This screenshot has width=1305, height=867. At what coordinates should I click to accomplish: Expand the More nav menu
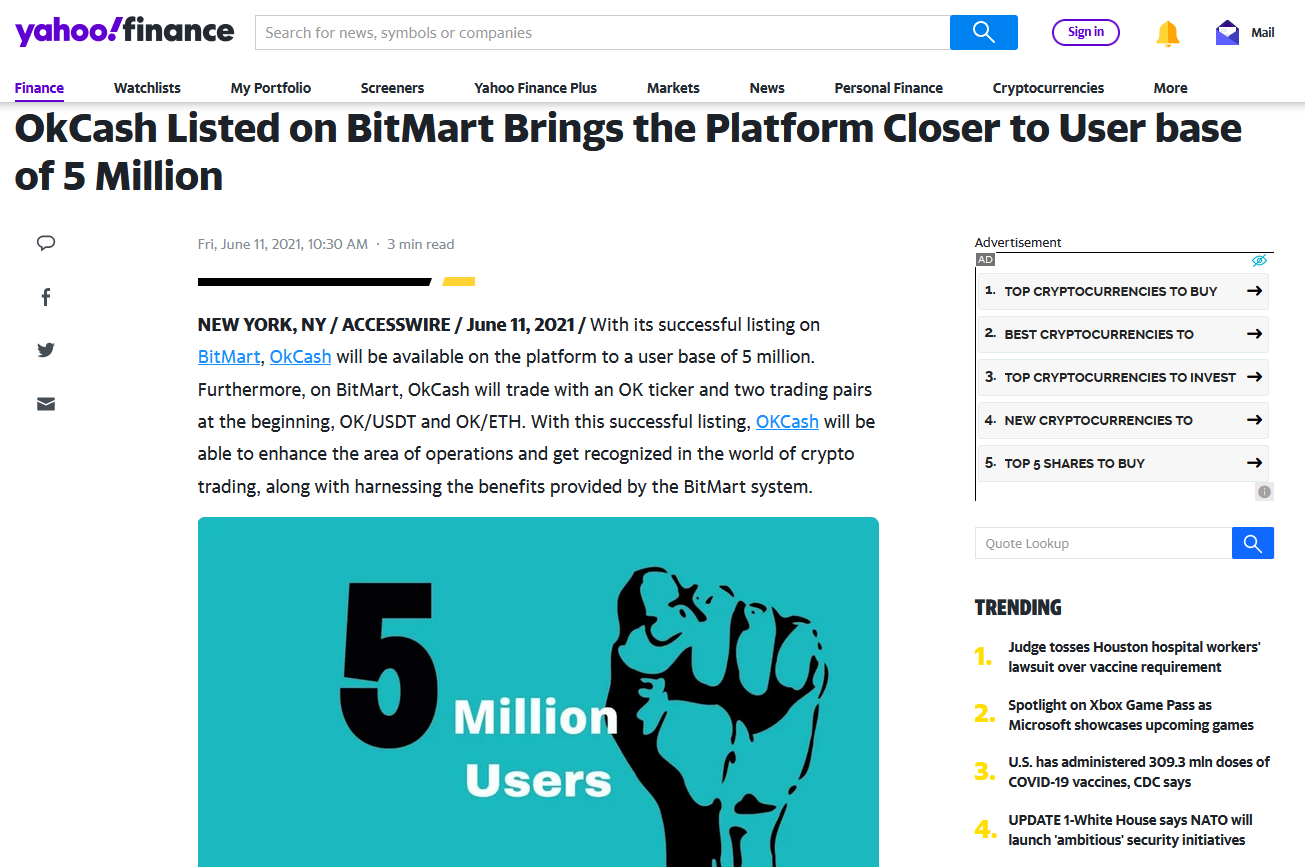coord(1170,88)
